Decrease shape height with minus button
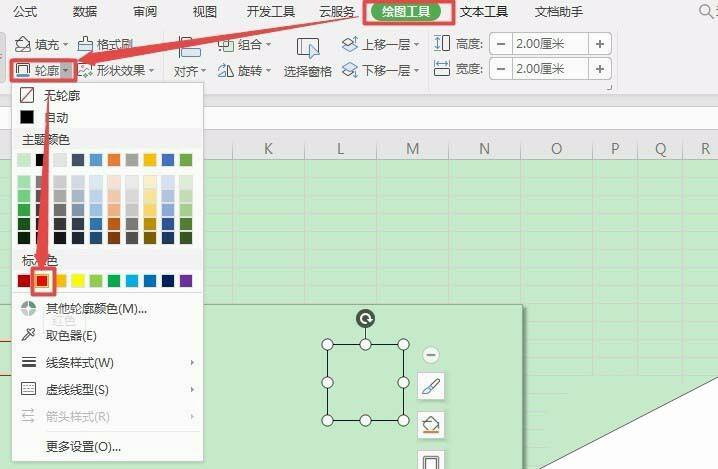Screen dimensions: 718x469 (501, 44)
